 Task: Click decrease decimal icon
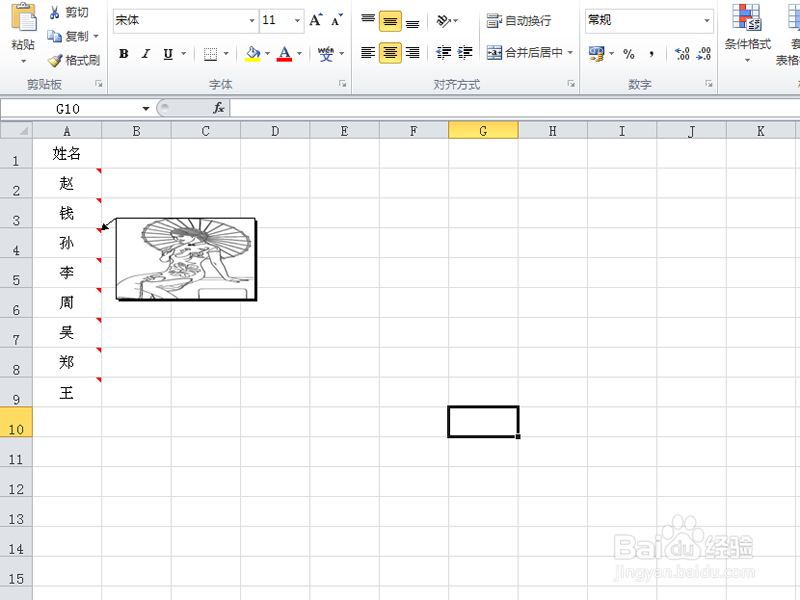[x=704, y=54]
